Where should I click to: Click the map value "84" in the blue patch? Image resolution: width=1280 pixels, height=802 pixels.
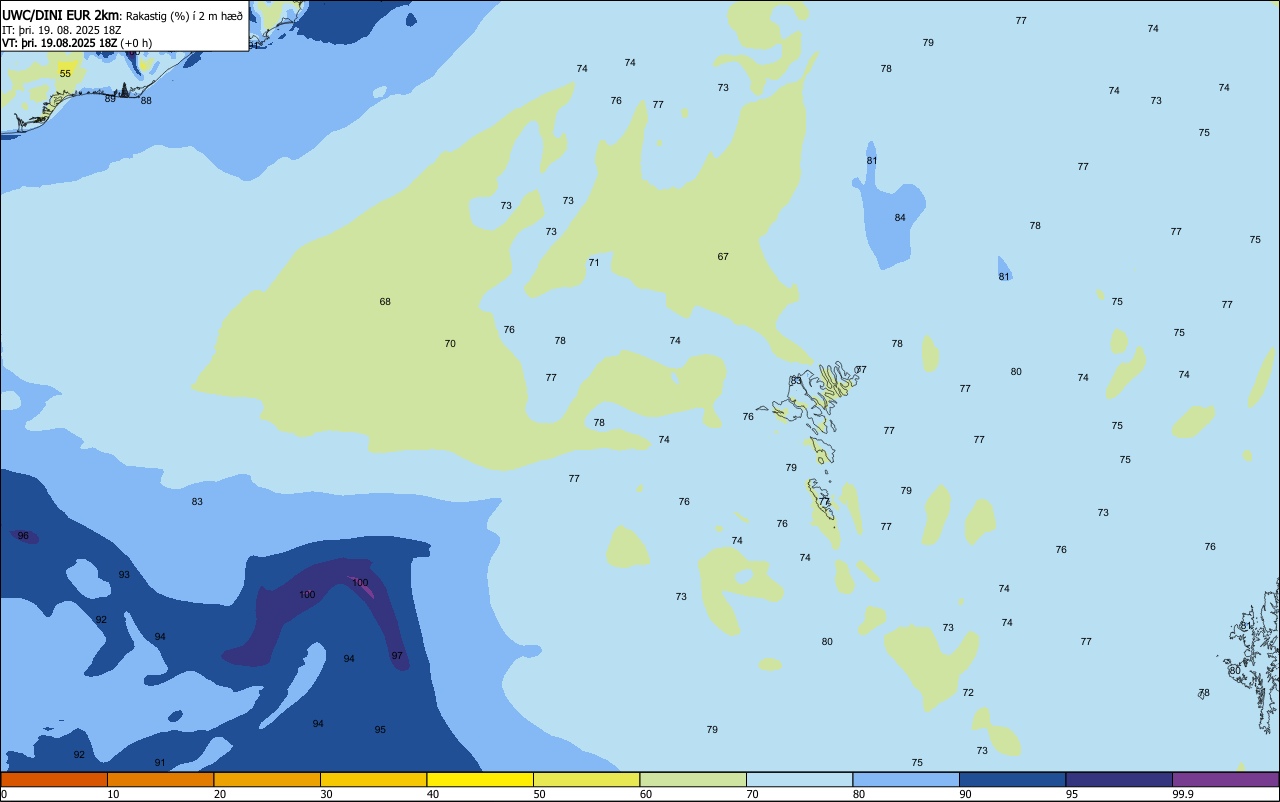point(900,218)
